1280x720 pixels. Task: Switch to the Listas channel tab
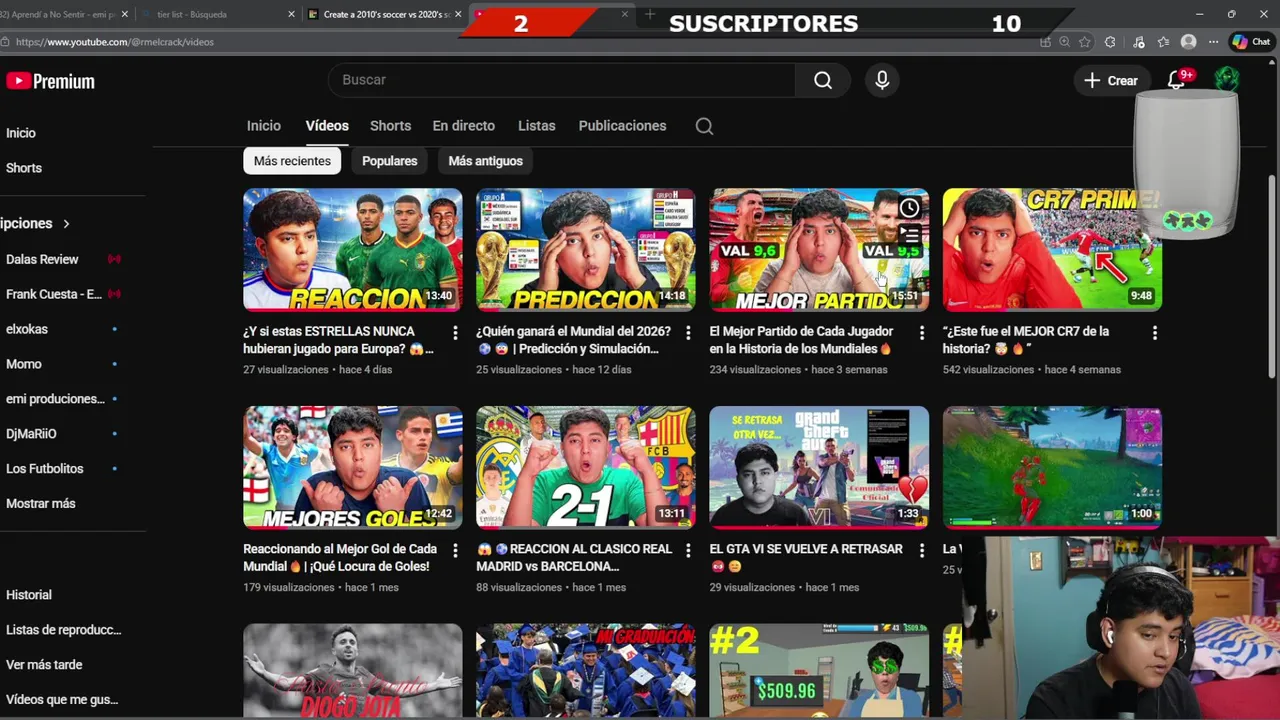pos(536,126)
